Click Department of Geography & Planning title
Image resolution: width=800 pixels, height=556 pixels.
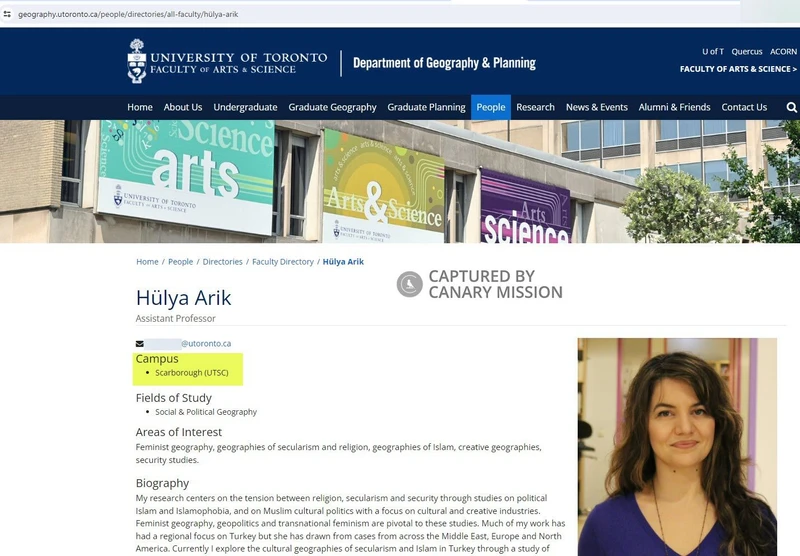pyautogui.click(x=444, y=63)
